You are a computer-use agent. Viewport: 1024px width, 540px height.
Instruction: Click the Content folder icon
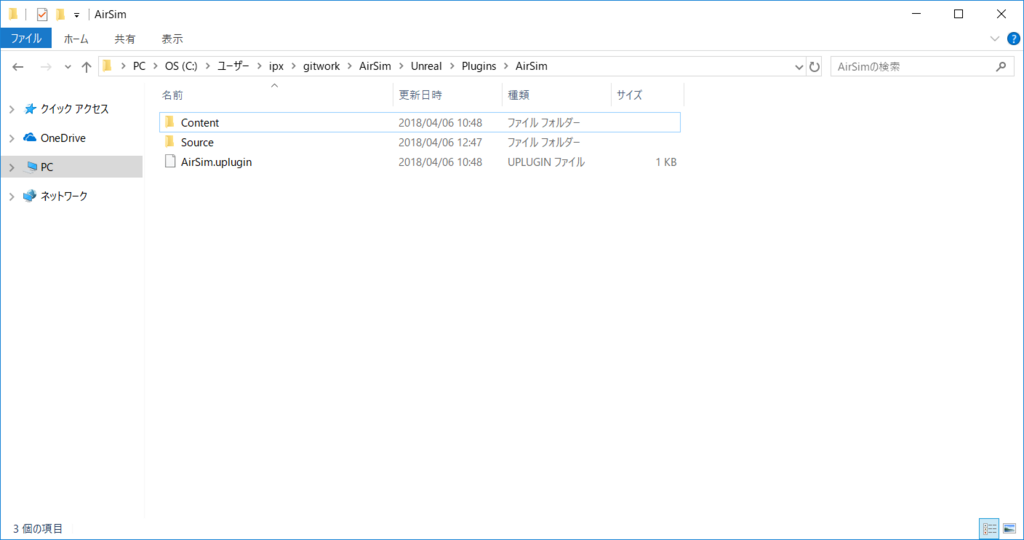(x=170, y=122)
